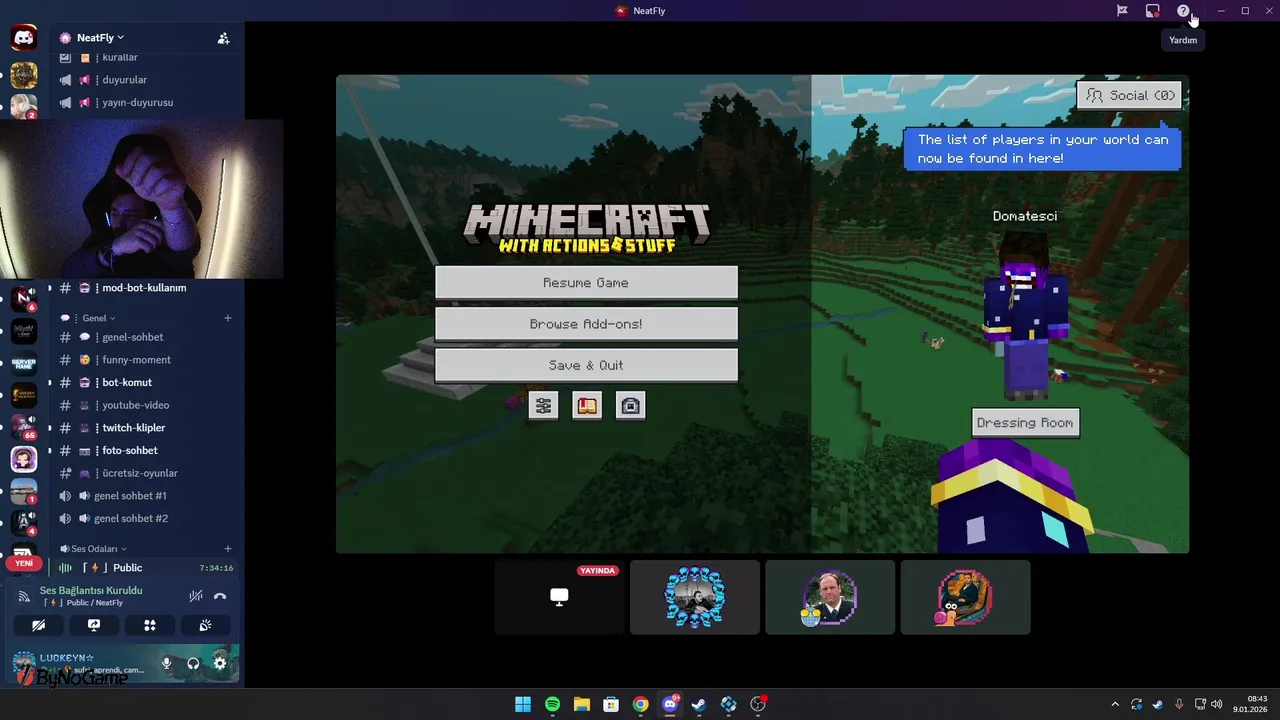Start an activity with the shapes icon
Screen dimensions: 1280x720
point(150,625)
